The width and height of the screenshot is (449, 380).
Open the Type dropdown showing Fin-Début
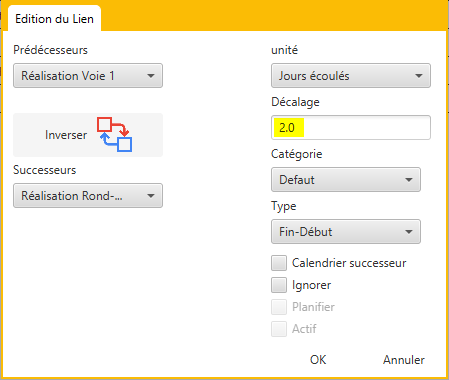pyautogui.click(x=346, y=232)
